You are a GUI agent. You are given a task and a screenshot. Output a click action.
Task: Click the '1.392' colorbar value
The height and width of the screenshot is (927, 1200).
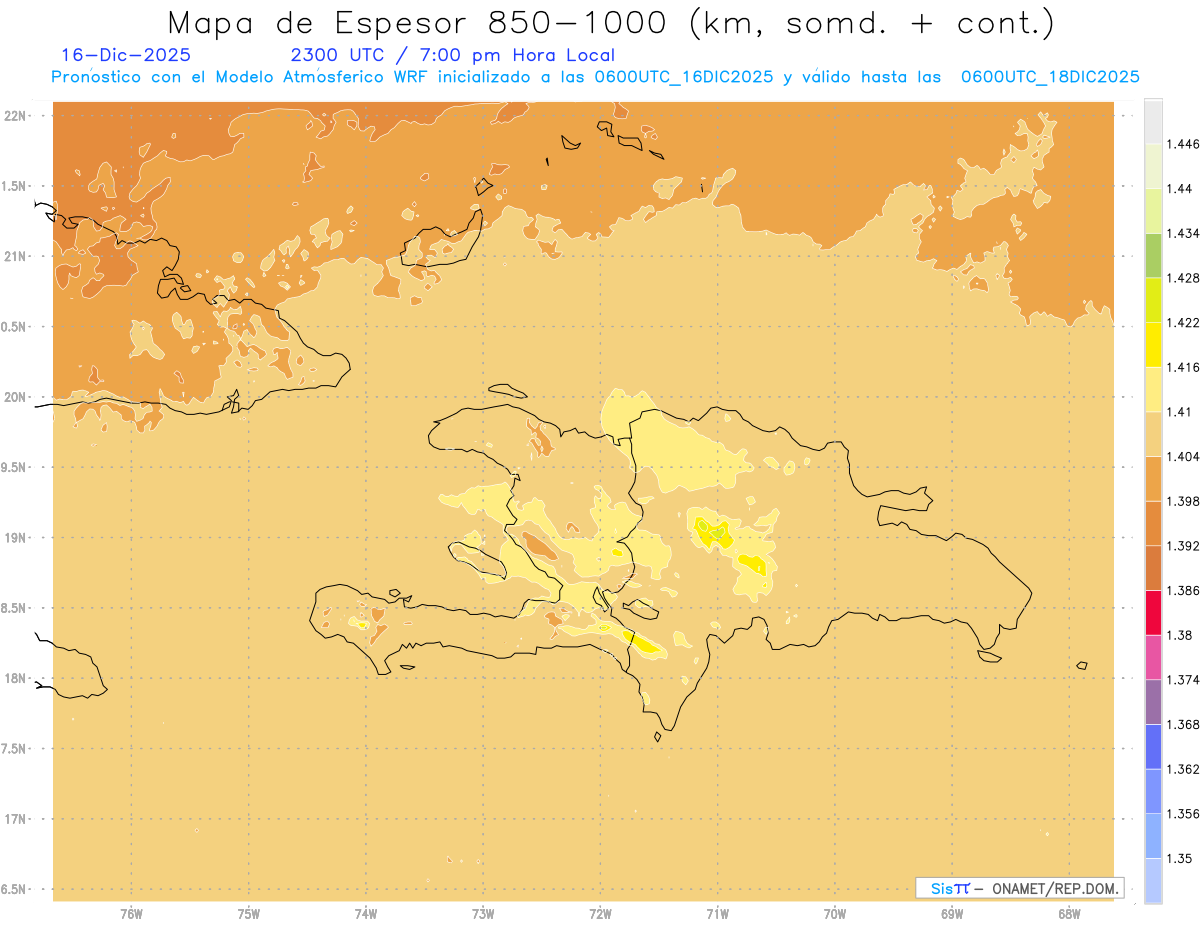(x=1181, y=546)
